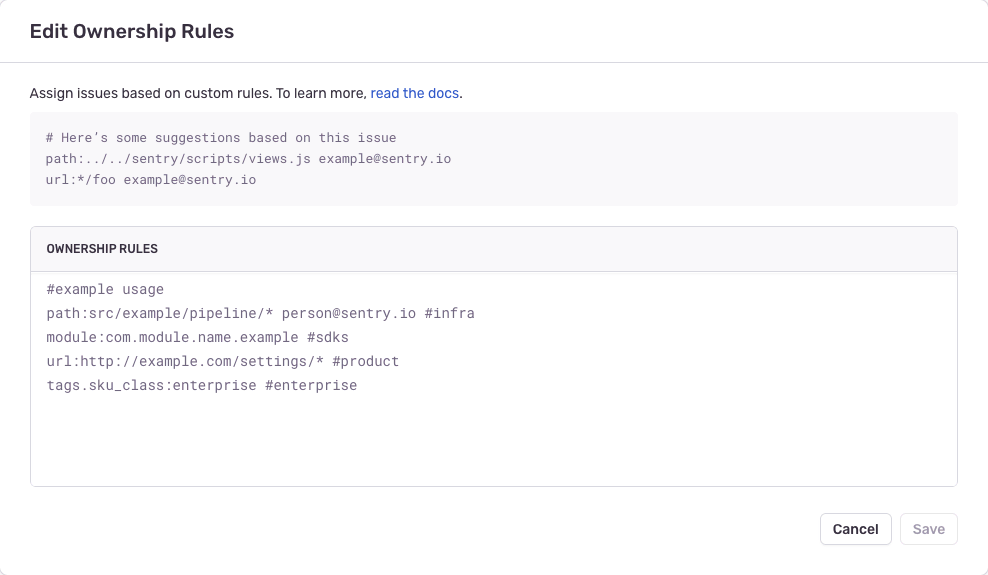This screenshot has width=988, height=575.
Task: Click the suggested "url:*/foo" text
Action: click(80, 180)
